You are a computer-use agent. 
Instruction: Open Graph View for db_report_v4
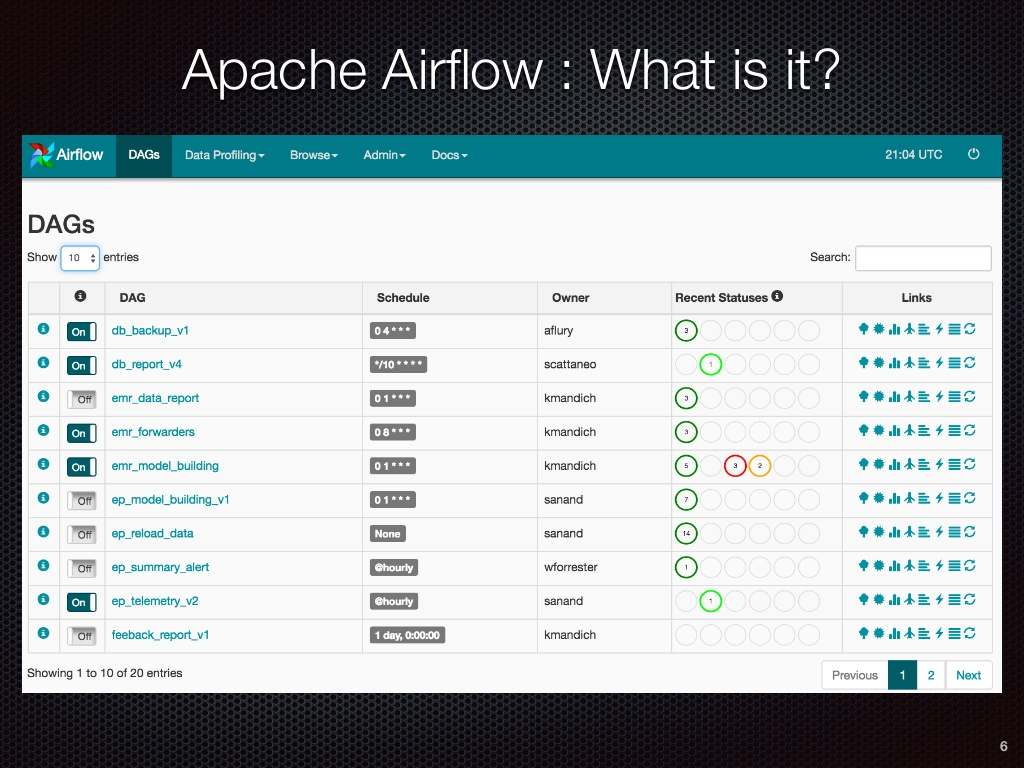(879, 362)
